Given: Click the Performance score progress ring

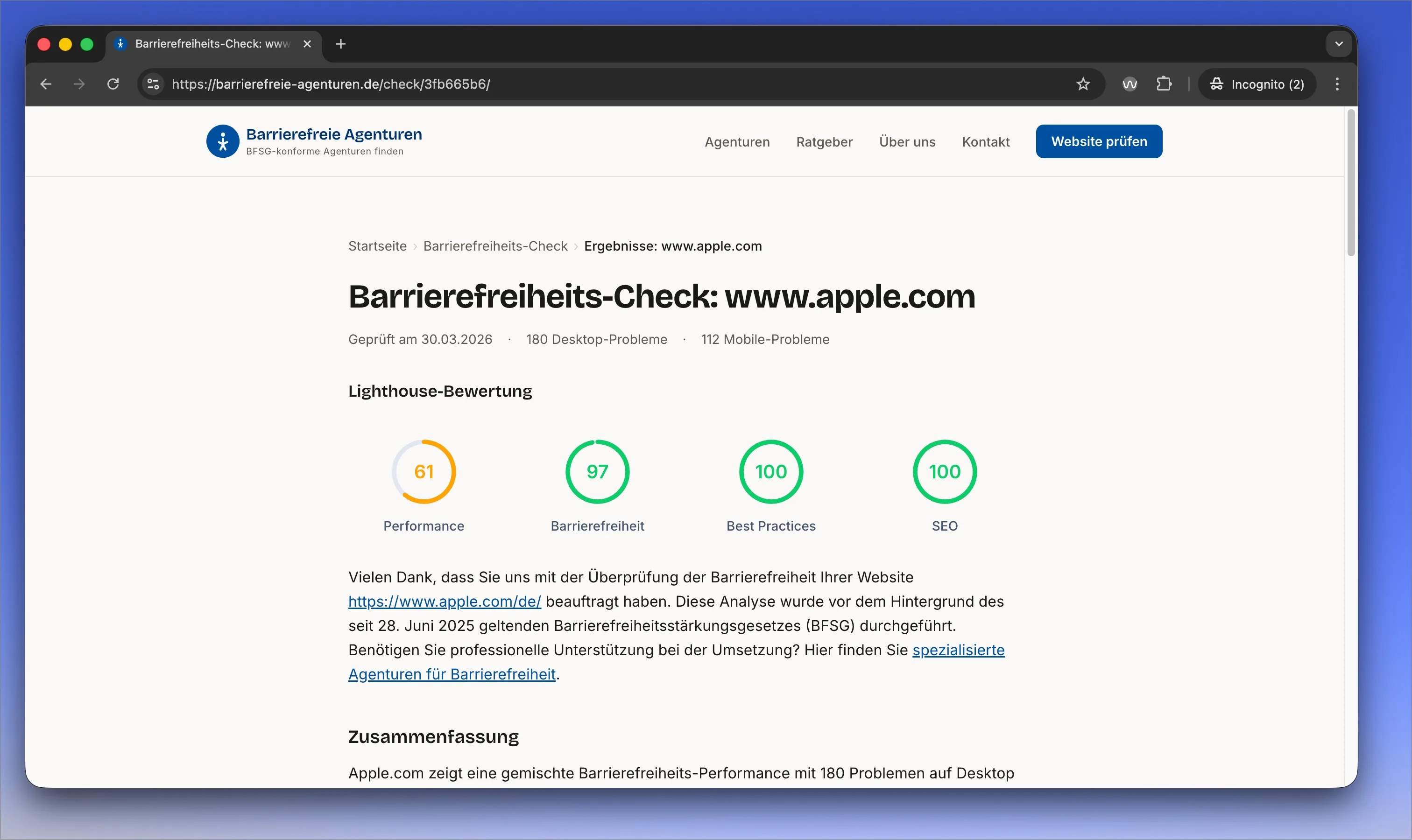Looking at the screenshot, I should coord(424,471).
